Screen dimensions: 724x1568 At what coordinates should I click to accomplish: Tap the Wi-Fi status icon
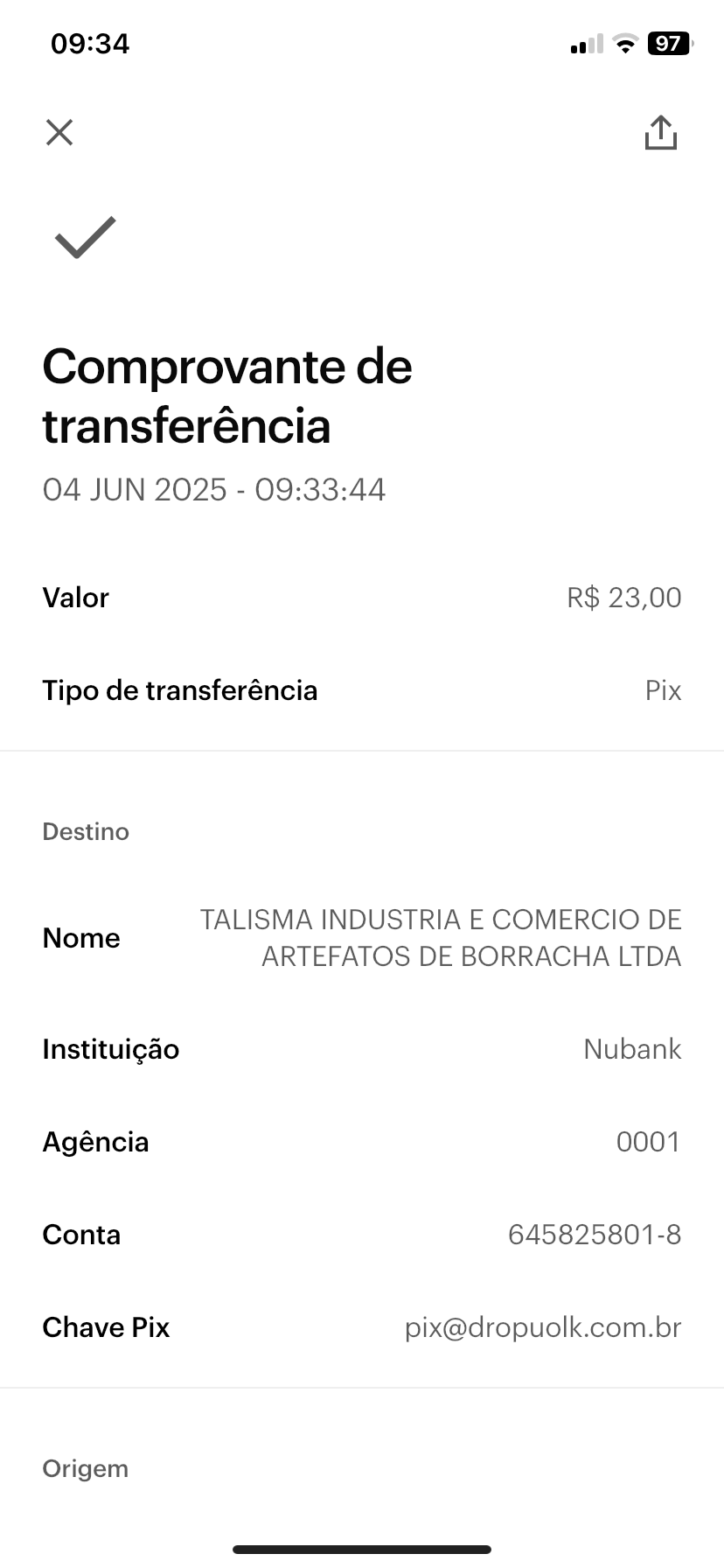click(625, 44)
